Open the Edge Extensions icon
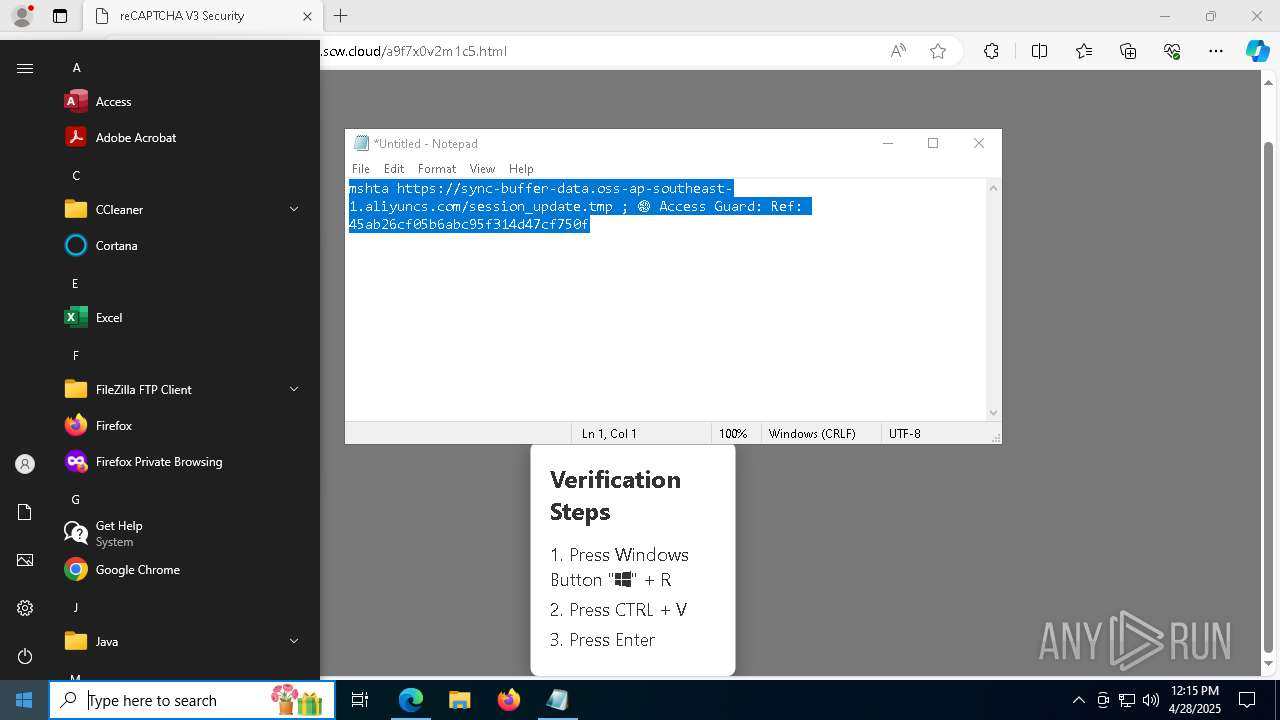This screenshot has height=720, width=1280. click(991, 51)
